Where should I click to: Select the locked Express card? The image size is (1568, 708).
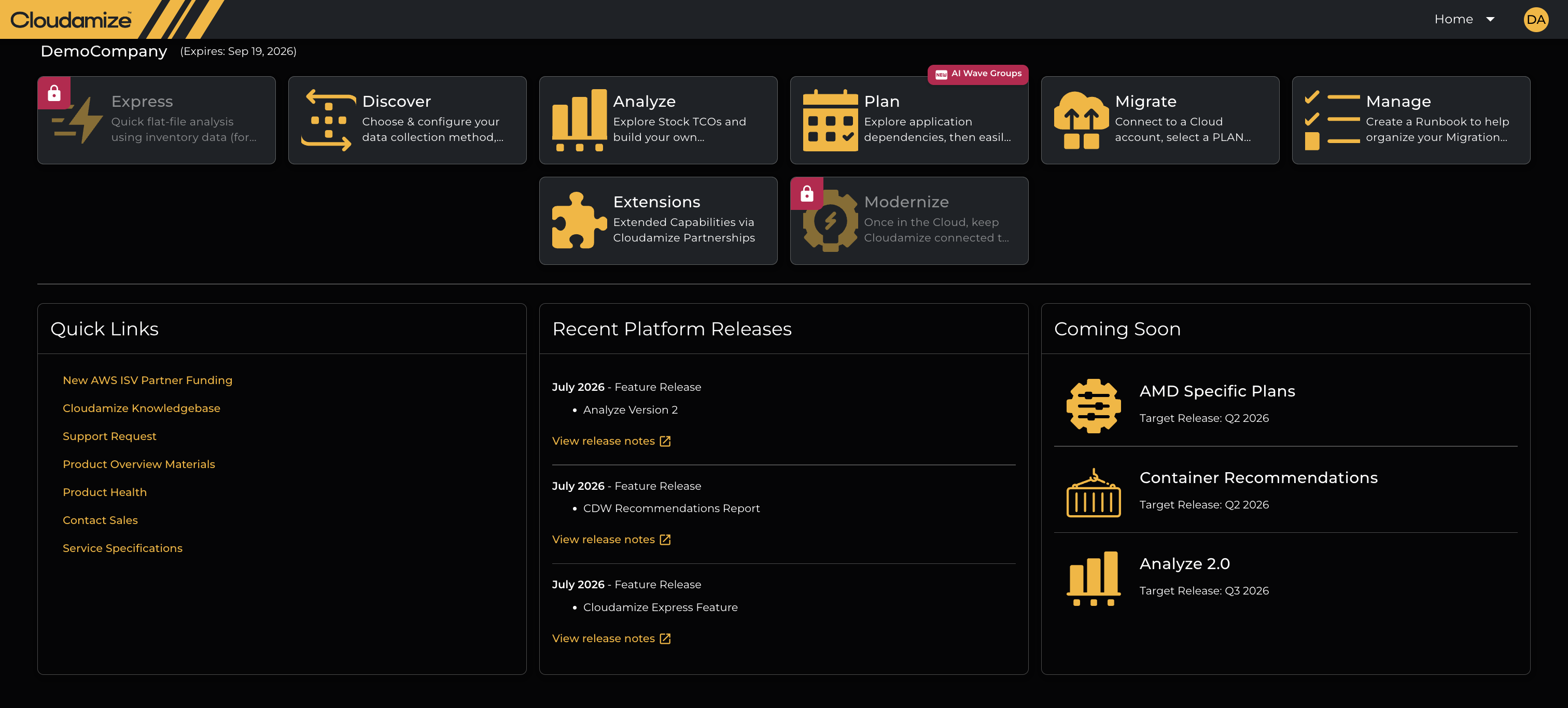pyautogui.click(x=157, y=120)
